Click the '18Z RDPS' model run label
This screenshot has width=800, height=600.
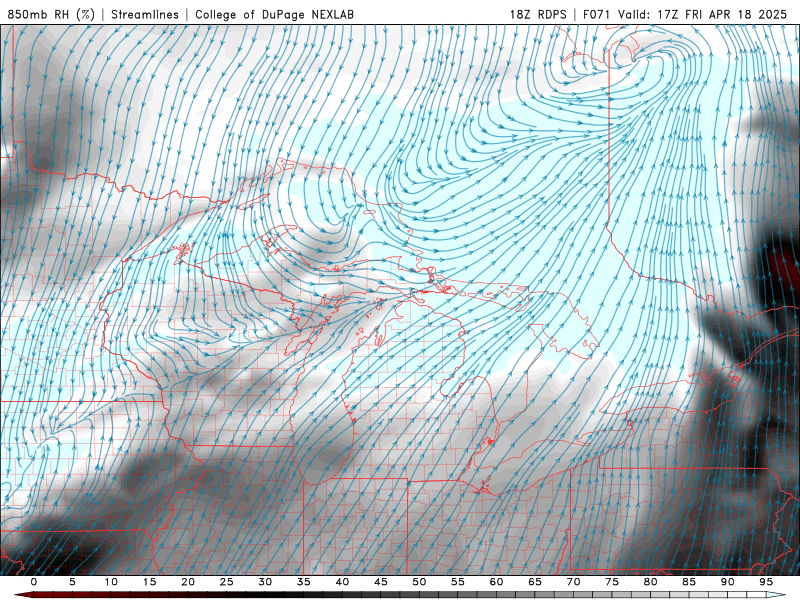pos(538,14)
